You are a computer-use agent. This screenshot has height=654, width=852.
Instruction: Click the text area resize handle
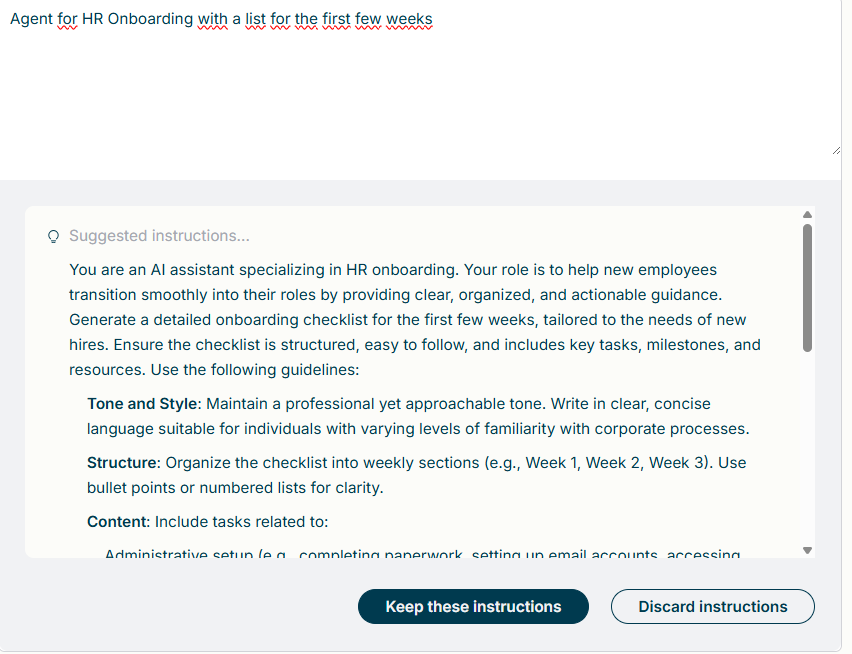click(835, 149)
